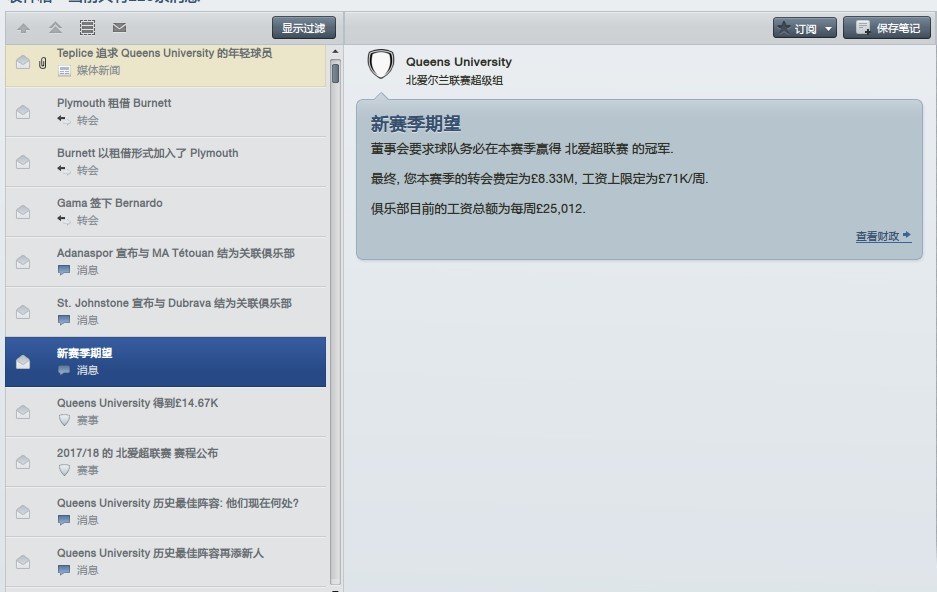
Task: Click scrollbar up arrow of message list
Action: (x=335, y=52)
